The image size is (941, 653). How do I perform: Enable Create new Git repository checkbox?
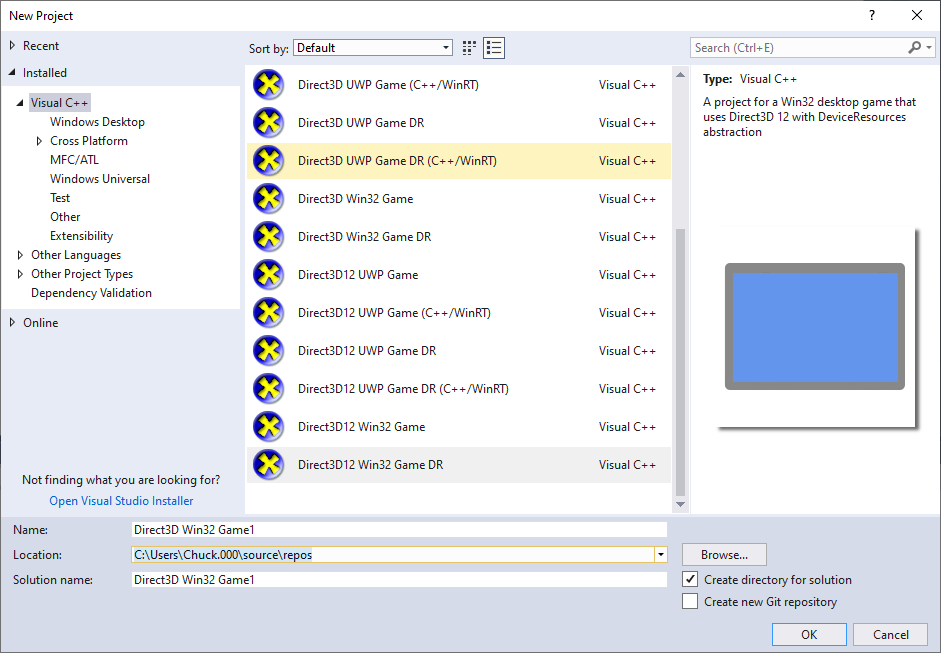tap(690, 601)
